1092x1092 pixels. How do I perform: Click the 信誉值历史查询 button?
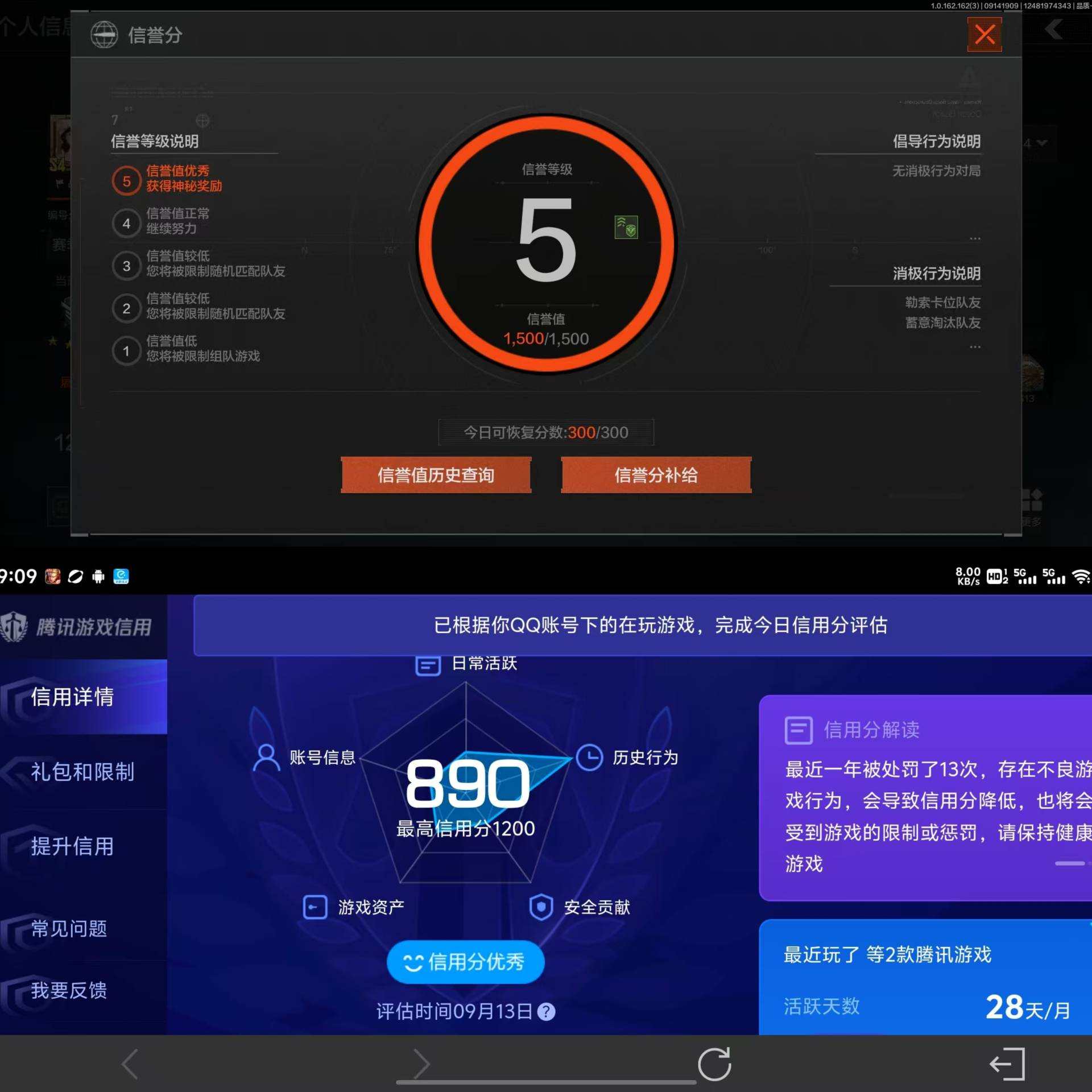[x=436, y=475]
